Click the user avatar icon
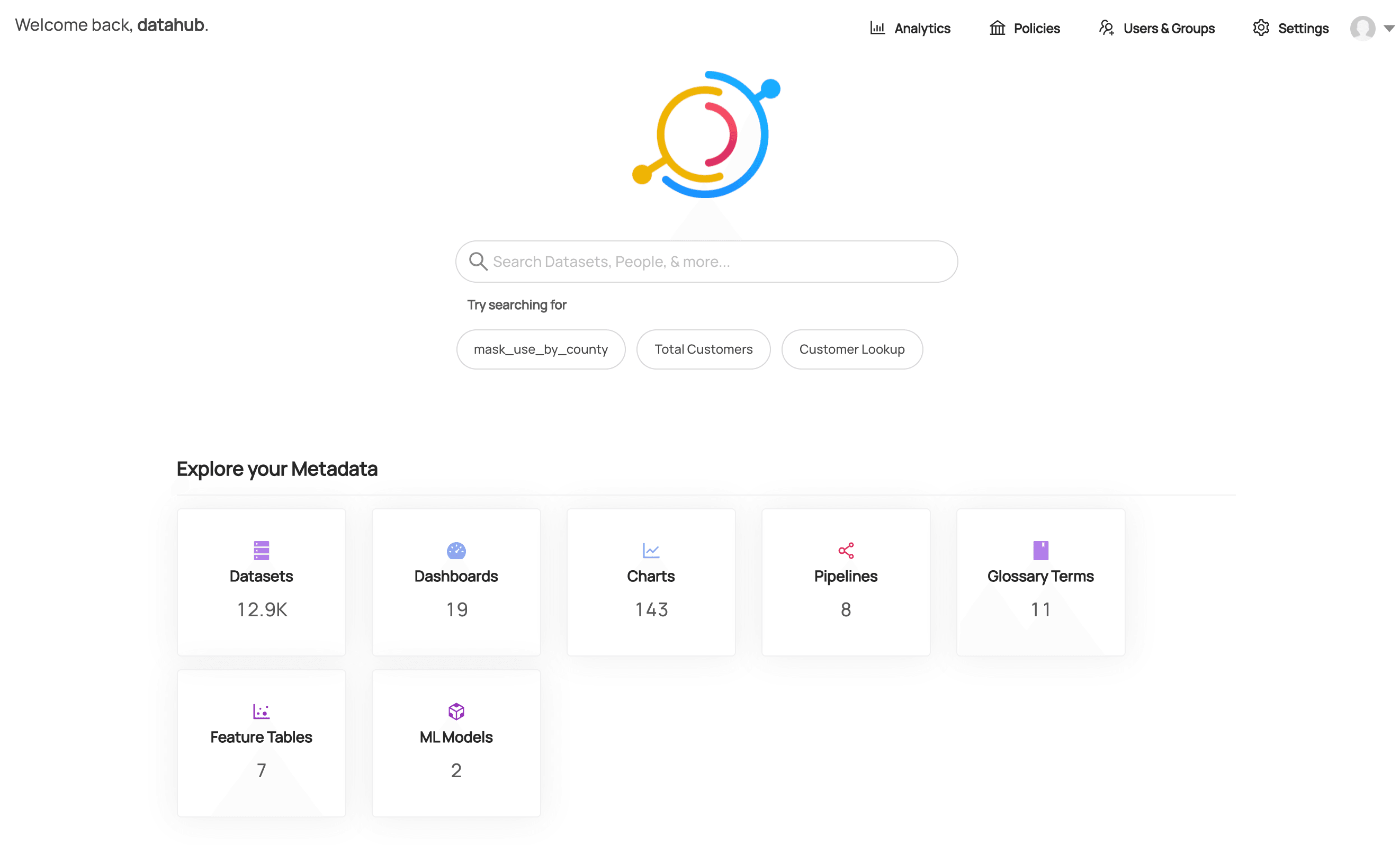Screen dimensions: 1400x845 click(x=1362, y=28)
